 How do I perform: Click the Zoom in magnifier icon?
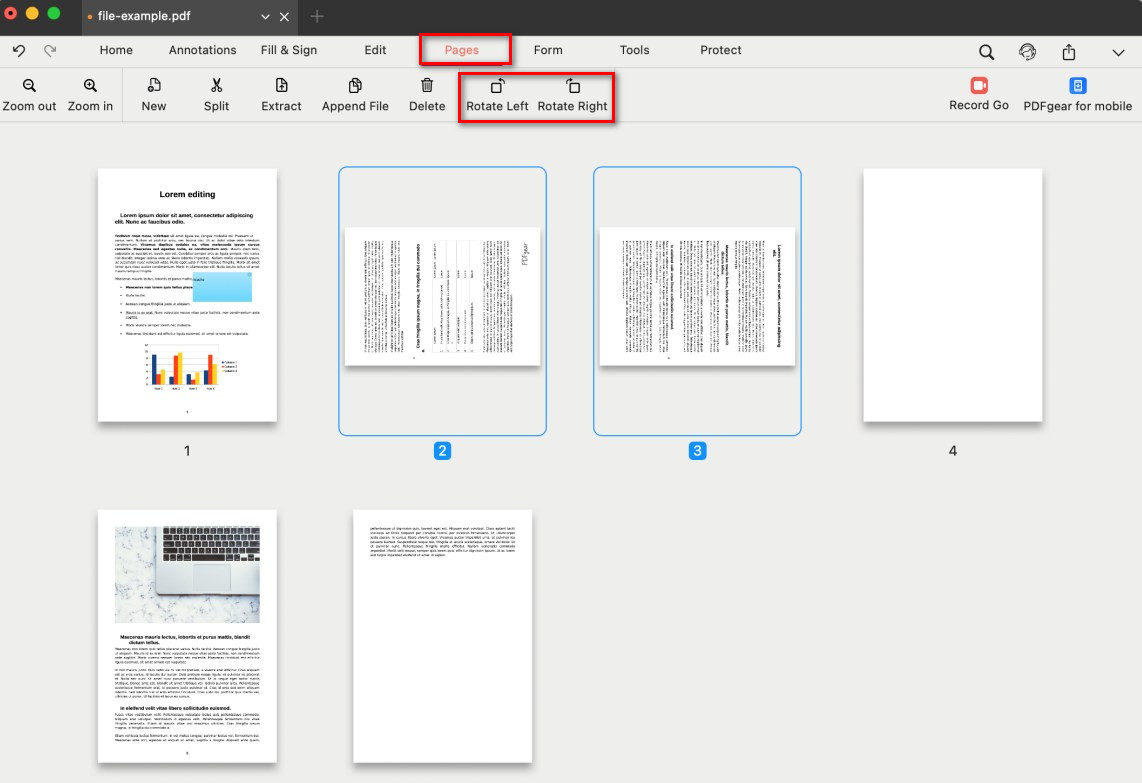click(90, 87)
